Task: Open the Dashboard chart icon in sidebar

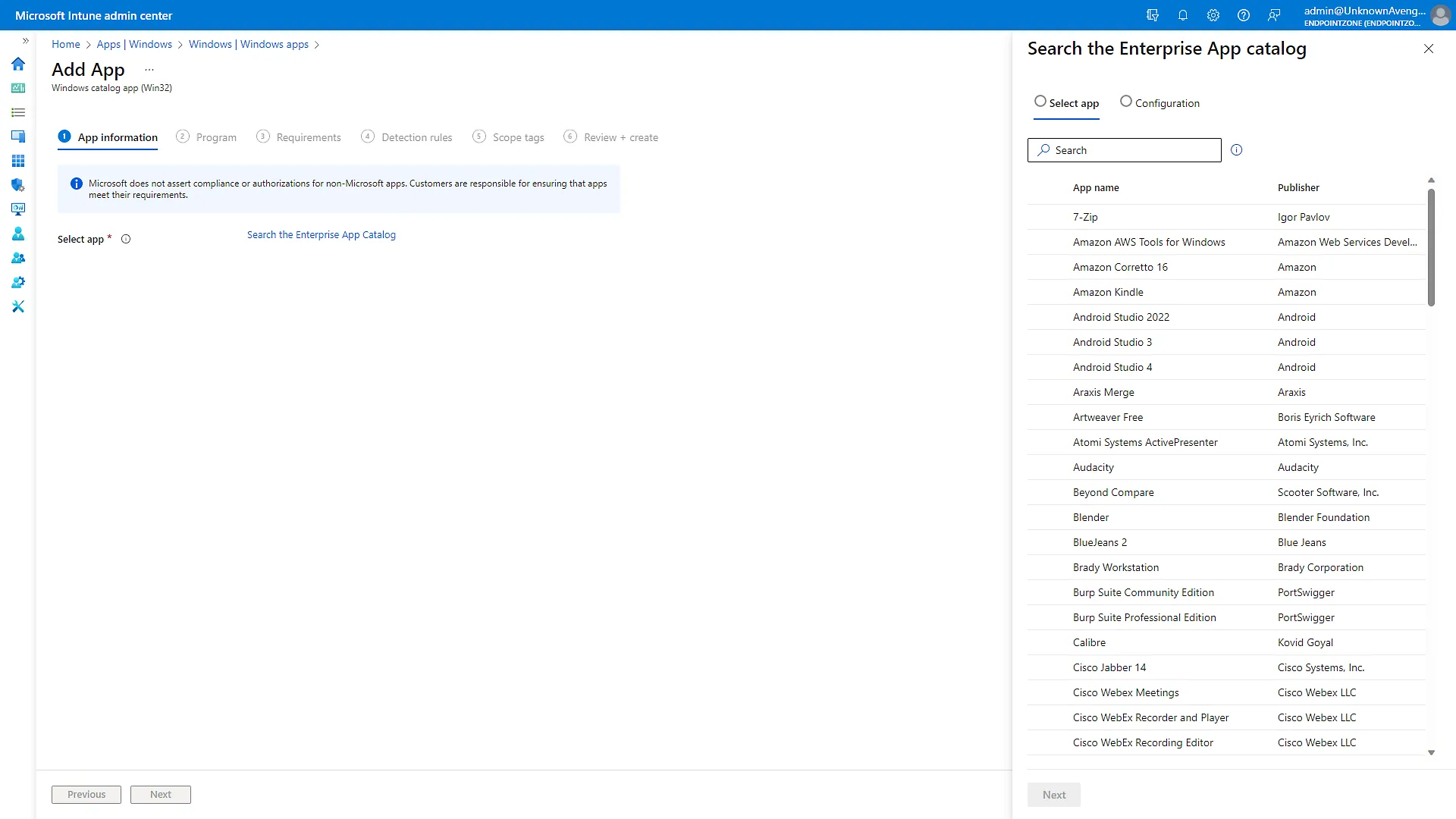Action: [18, 88]
